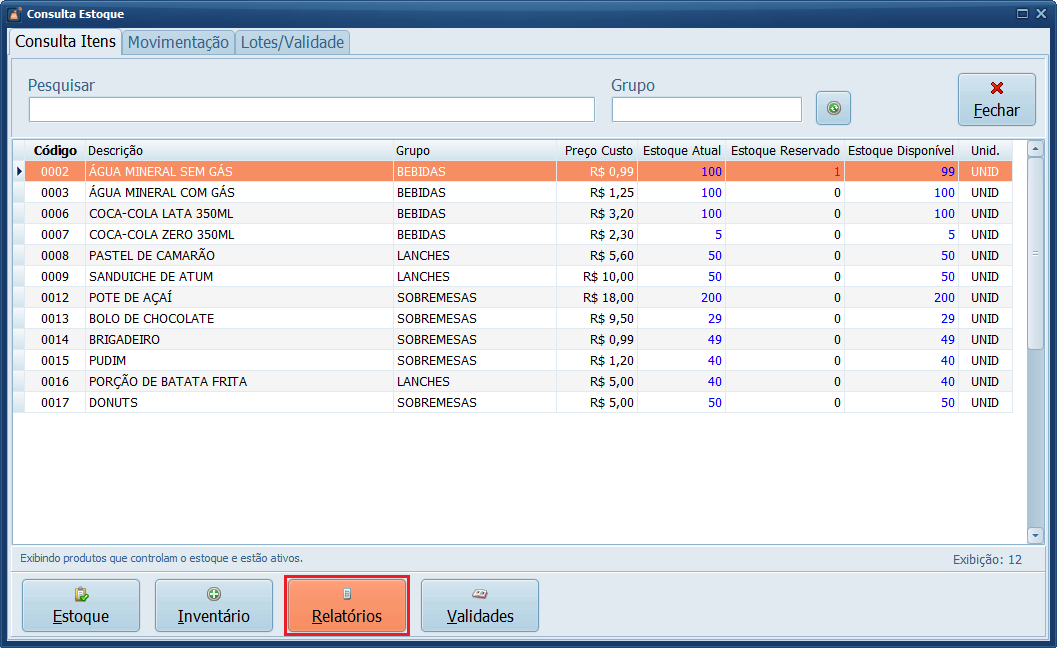Click the green refresh icon beside Grupo
This screenshot has height=648, width=1057.
[x=833, y=108]
